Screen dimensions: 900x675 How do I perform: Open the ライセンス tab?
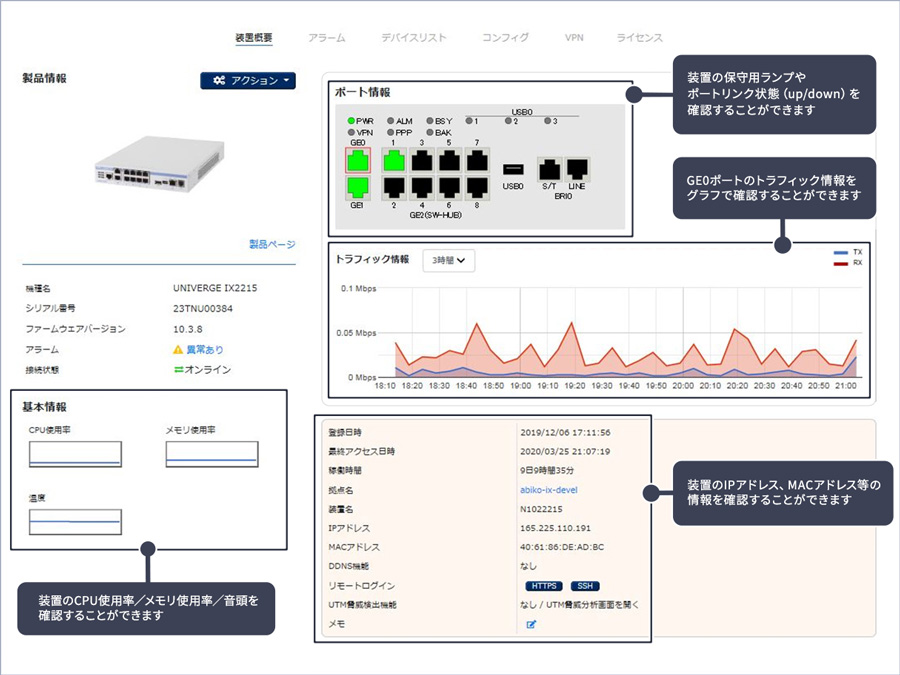(639, 38)
